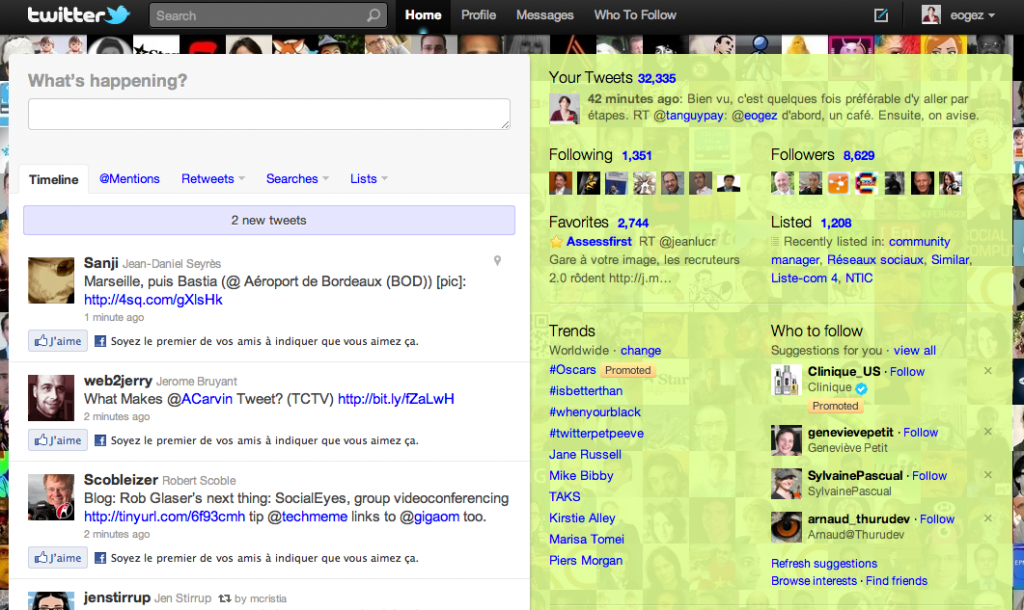The height and width of the screenshot is (610, 1024).
Task: Click the list icon beside Recently listed in
Action: coord(775,242)
